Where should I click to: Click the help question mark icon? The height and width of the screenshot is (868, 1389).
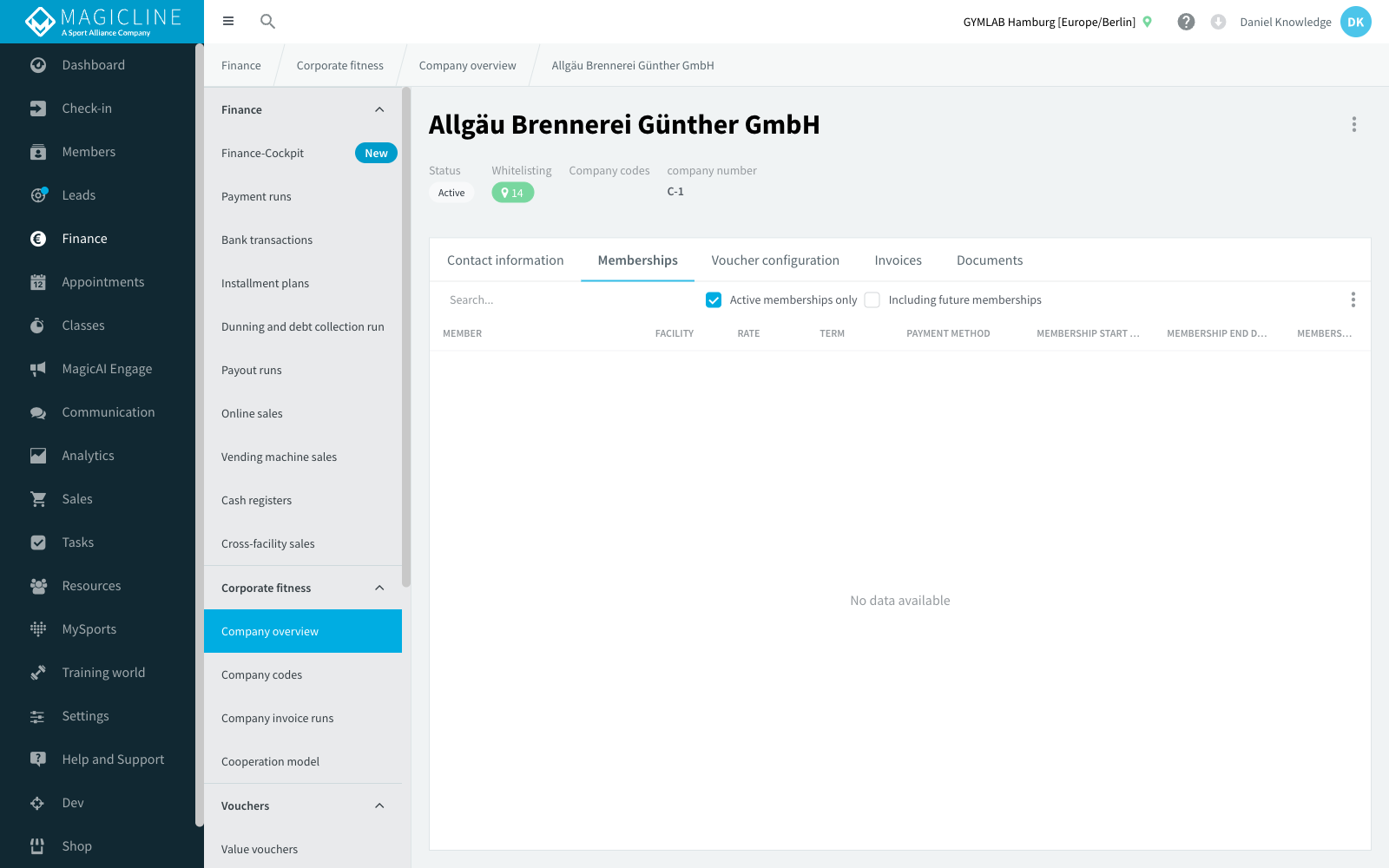point(1186,22)
